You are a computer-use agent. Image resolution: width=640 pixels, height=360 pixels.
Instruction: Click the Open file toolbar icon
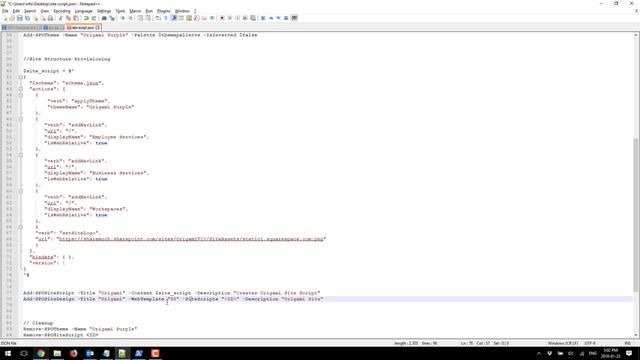pyautogui.click(x=12, y=18)
